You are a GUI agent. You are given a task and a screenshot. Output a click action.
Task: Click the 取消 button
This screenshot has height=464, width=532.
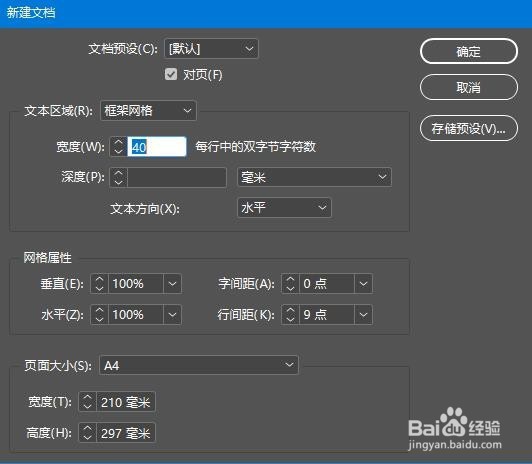pos(469,88)
